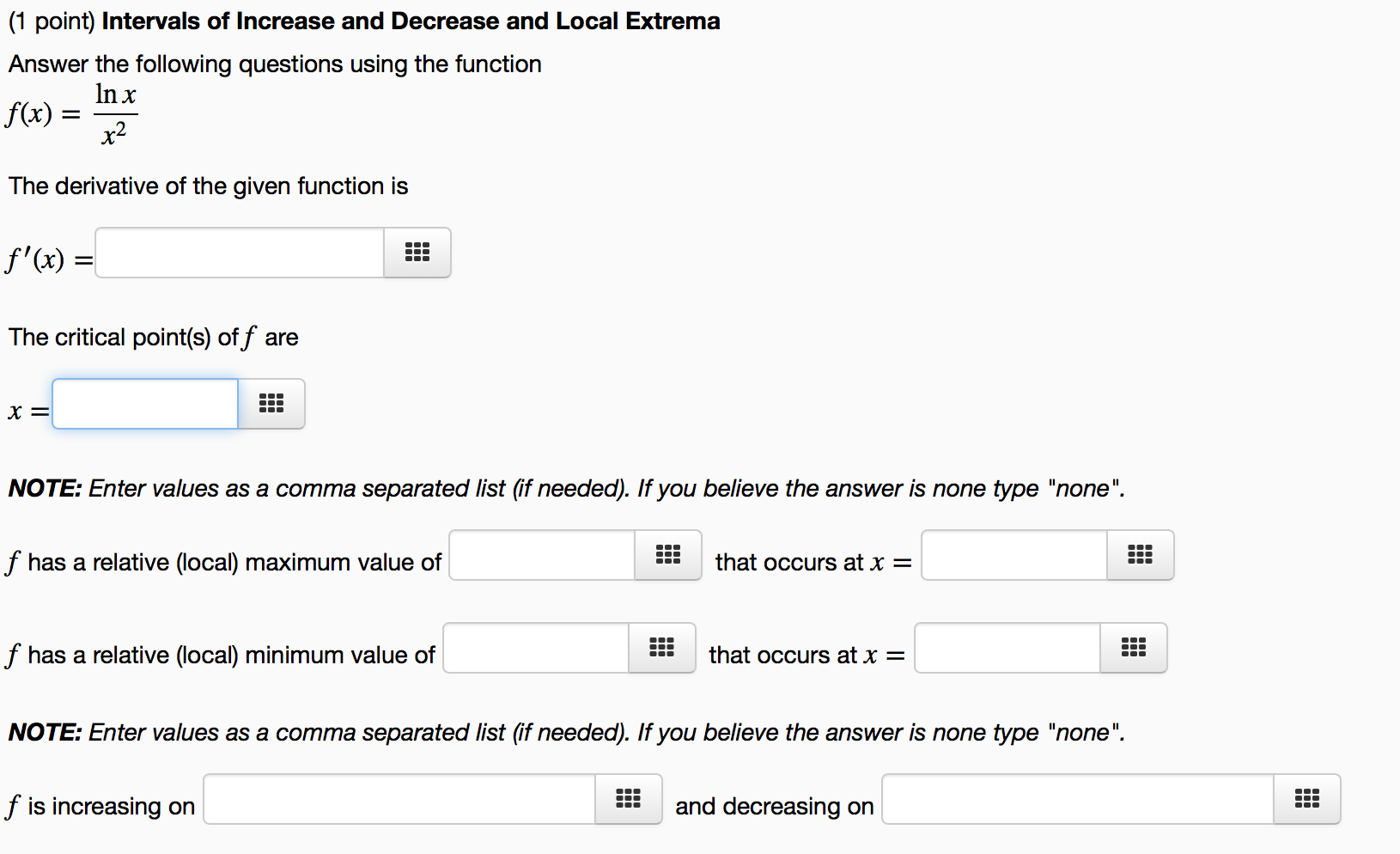Select the critical points answer box
Screen dimensions: 1400x854
coord(144,404)
